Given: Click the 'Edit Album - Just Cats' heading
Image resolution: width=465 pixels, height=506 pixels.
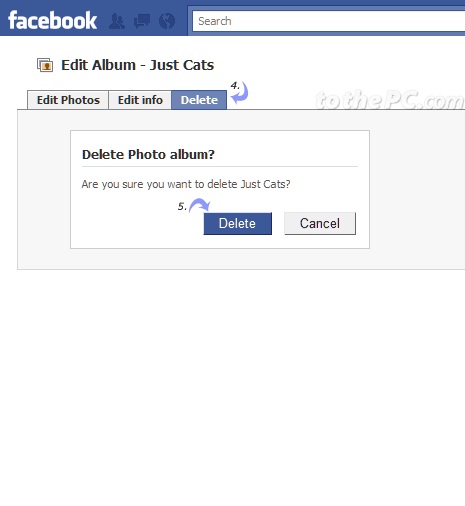Looking at the screenshot, I should point(137,65).
